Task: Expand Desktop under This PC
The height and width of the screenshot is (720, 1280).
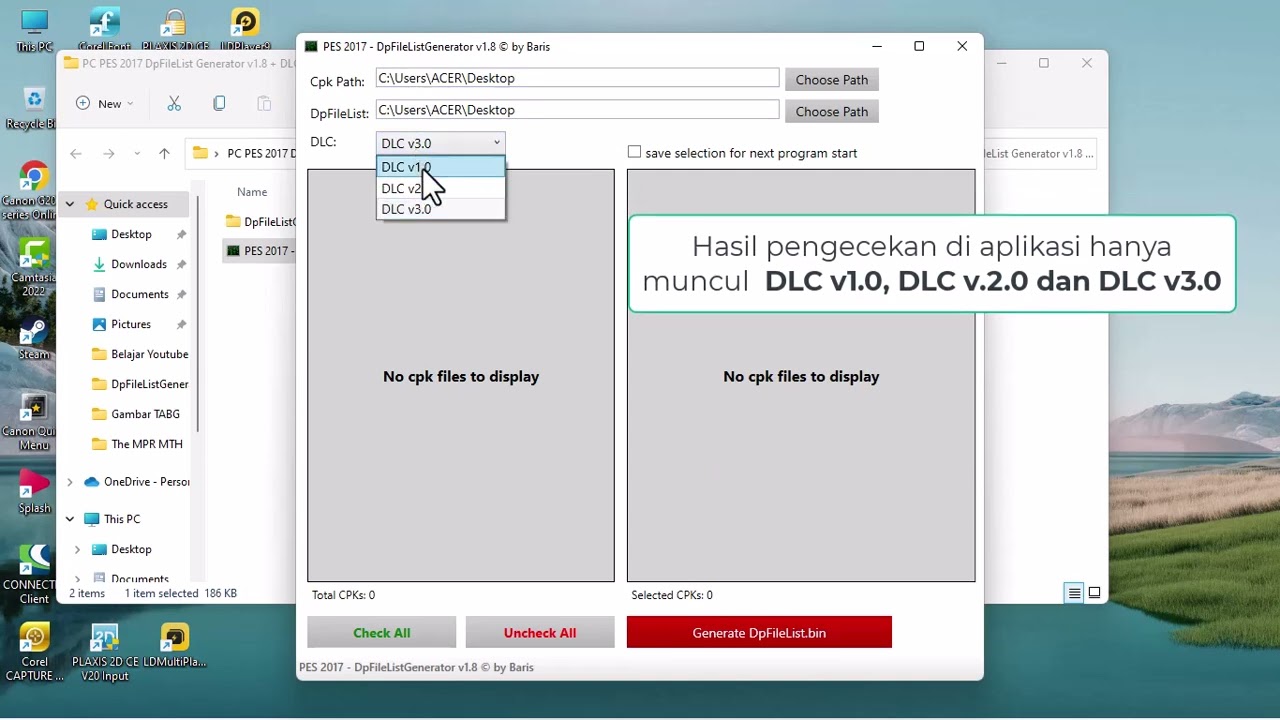Action: tap(78, 549)
